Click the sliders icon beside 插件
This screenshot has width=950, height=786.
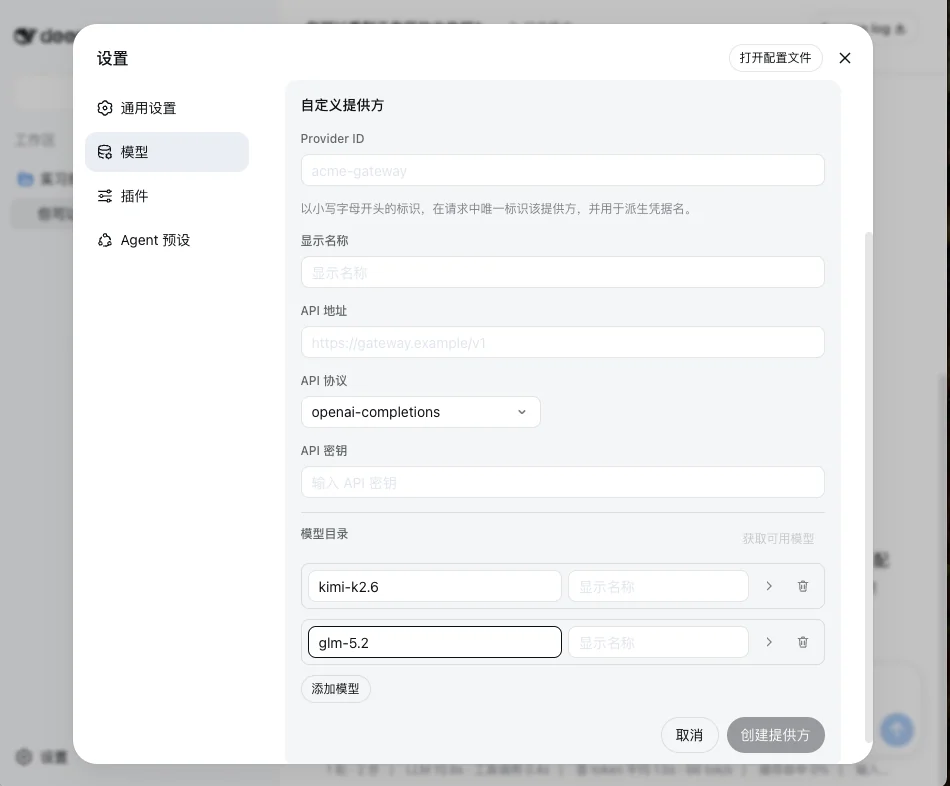[105, 196]
